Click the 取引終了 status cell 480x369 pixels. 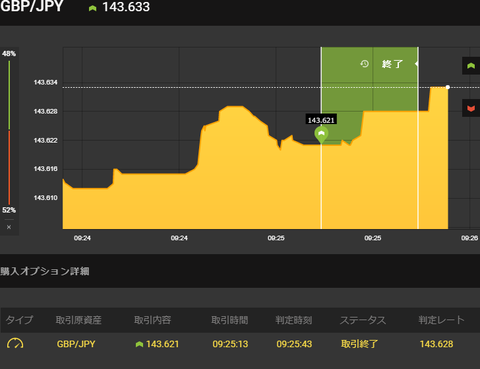point(359,344)
